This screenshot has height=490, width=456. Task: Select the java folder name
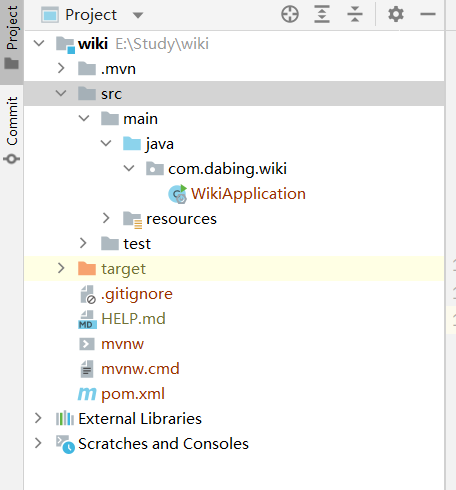(159, 144)
